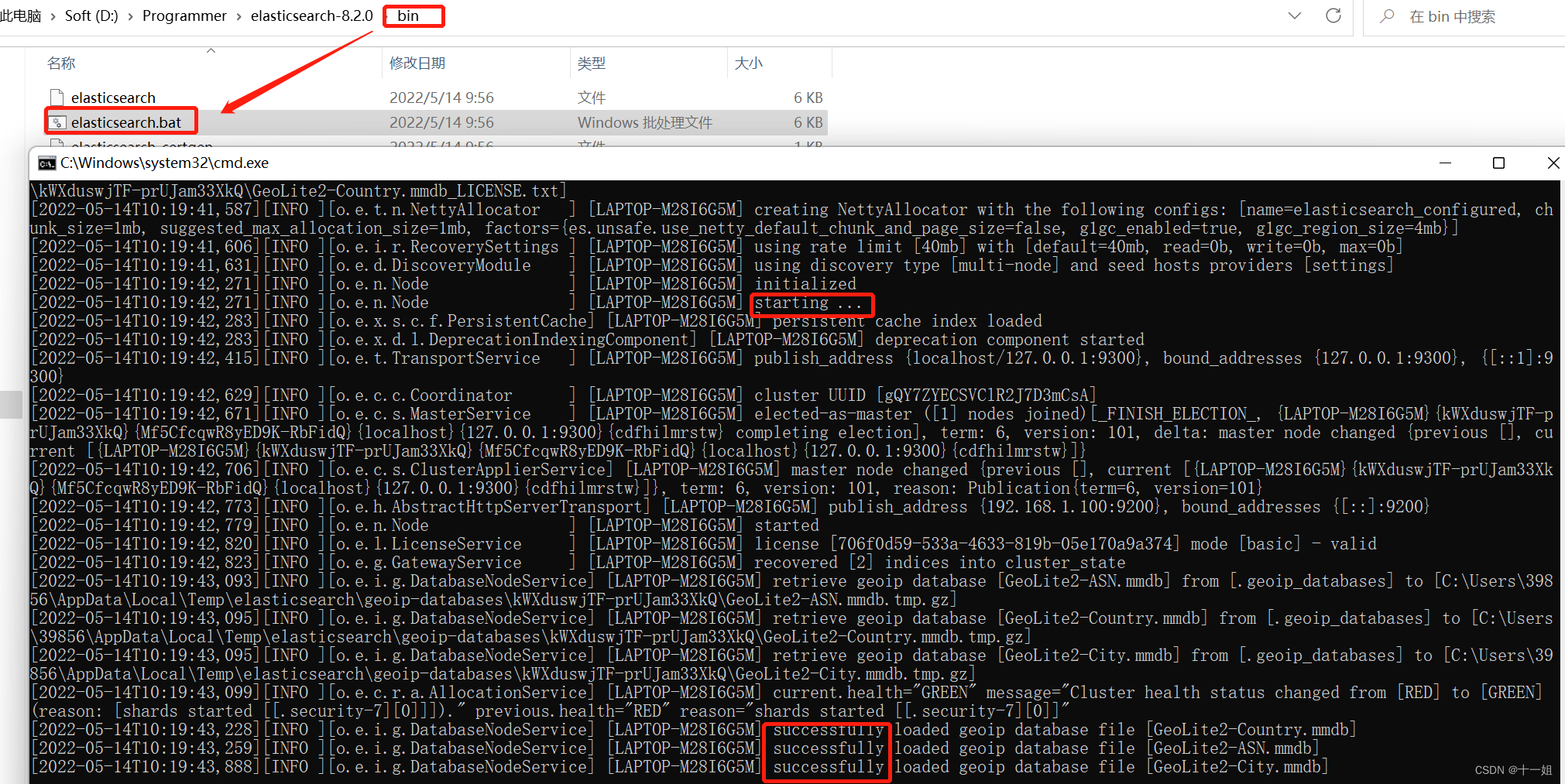1565x784 pixels.
Task: Click 'deprecation component started' log text
Action: tap(1010, 340)
